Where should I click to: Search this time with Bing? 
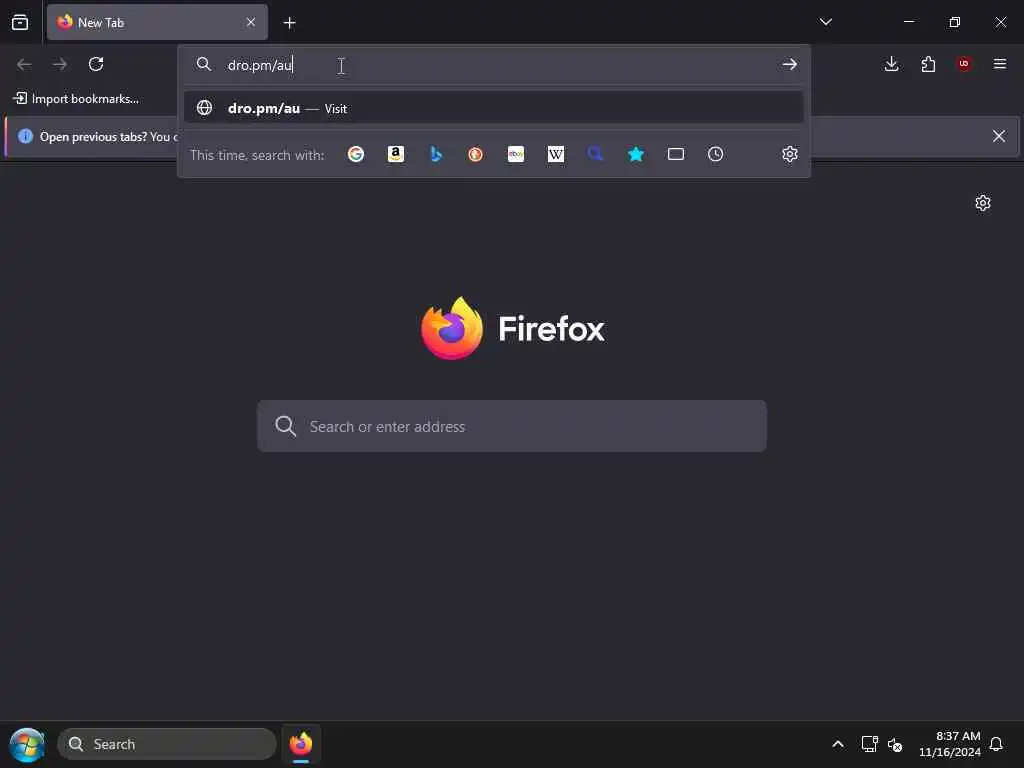(x=436, y=154)
